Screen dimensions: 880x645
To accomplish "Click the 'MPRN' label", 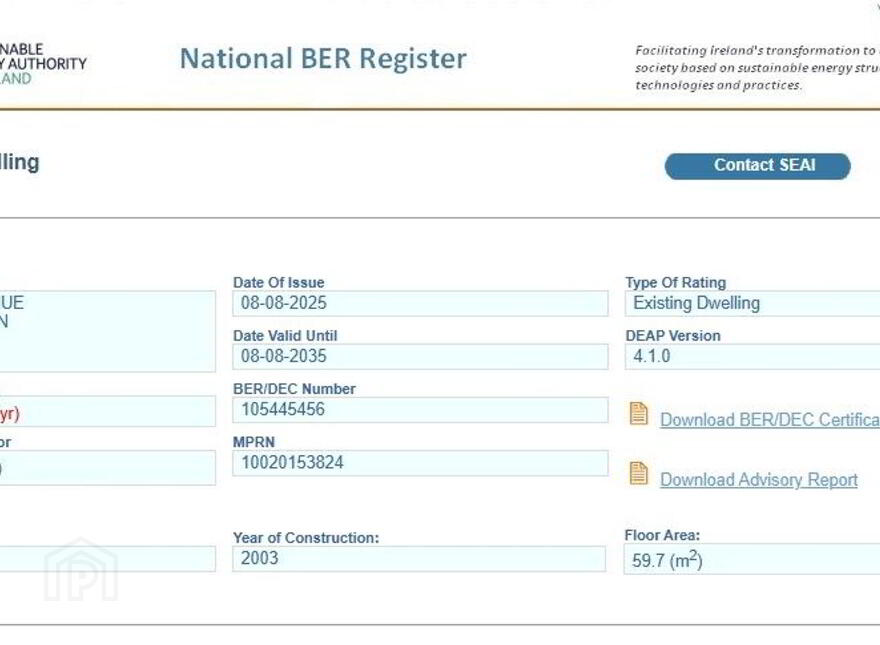I will 254,442.
